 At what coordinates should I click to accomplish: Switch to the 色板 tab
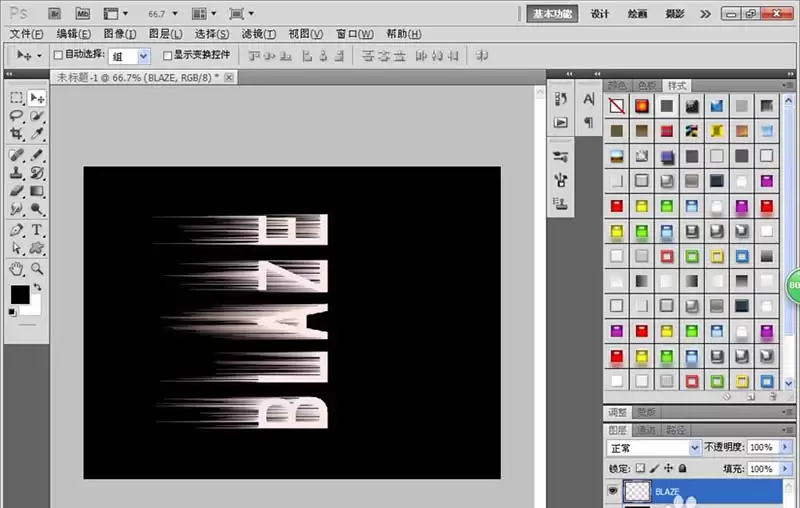pos(647,85)
